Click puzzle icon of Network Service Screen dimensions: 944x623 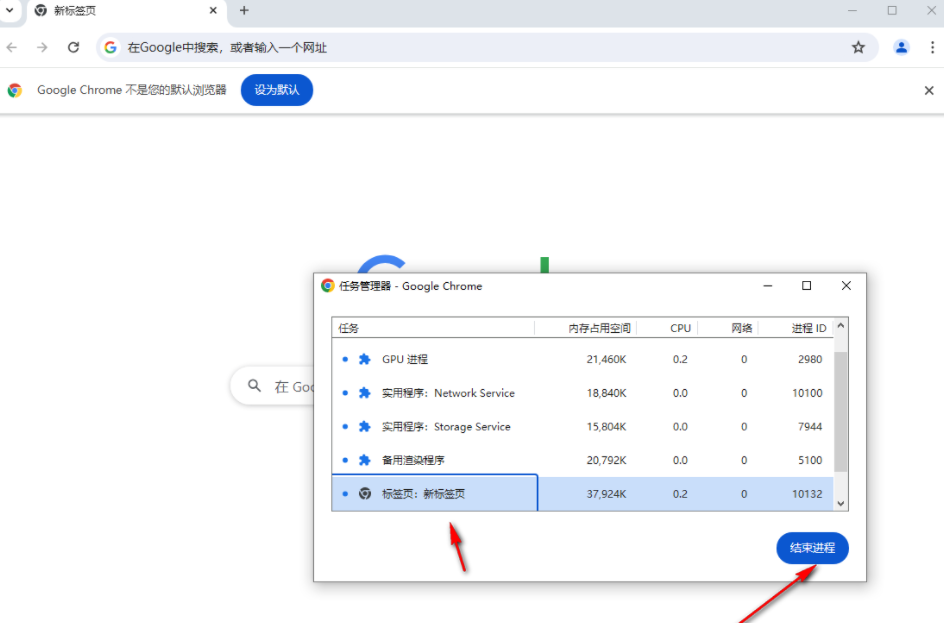(x=364, y=393)
